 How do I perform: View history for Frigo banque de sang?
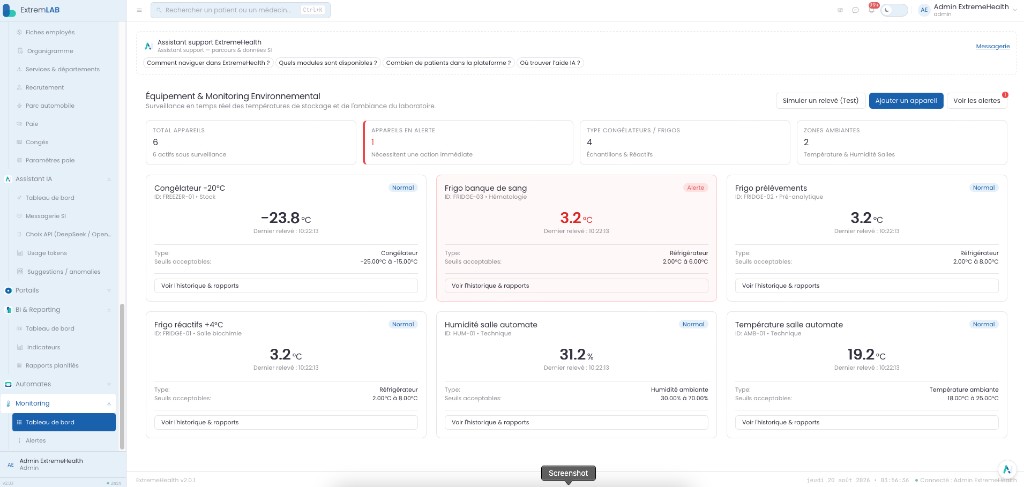coord(576,285)
